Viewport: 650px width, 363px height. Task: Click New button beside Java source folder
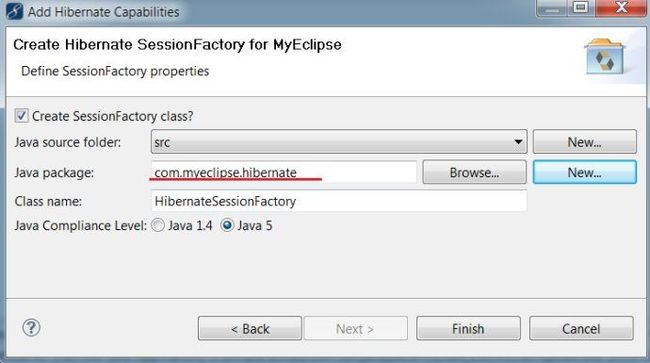pos(585,142)
